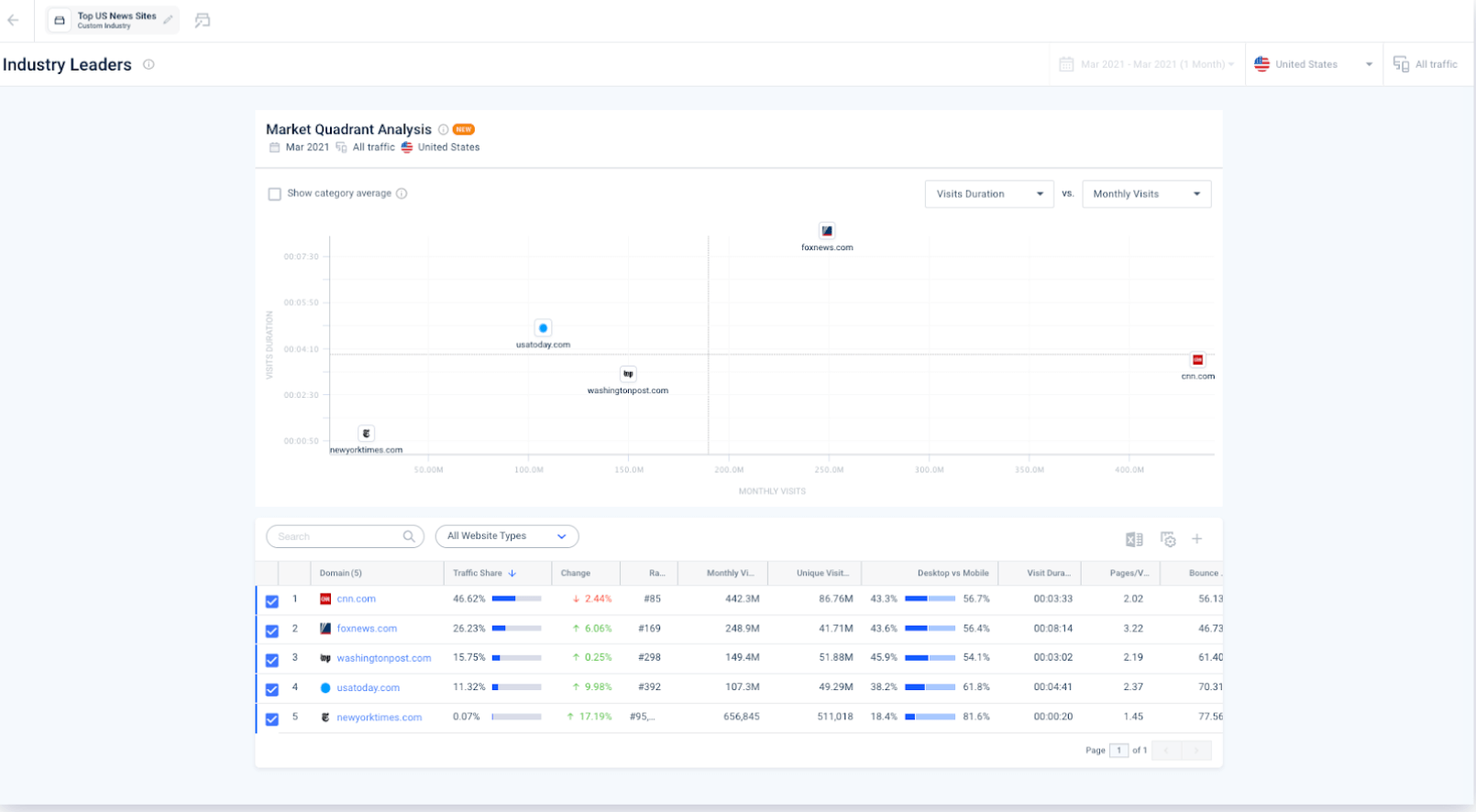Viewport: 1476px width, 812px height.
Task: Enable Show category average checkbox
Action: tap(274, 193)
